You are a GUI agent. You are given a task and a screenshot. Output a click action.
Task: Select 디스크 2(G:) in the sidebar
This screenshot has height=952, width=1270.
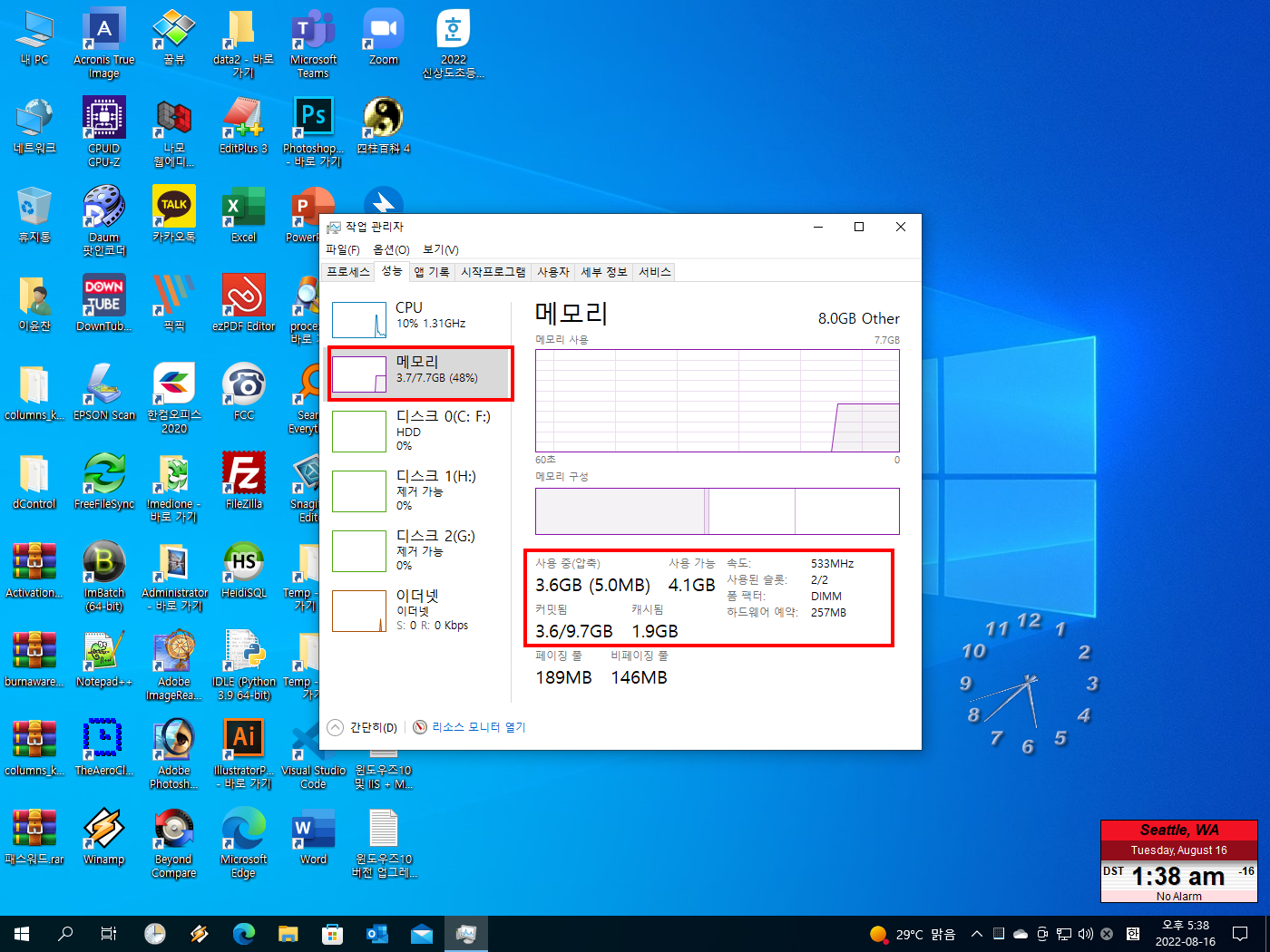[x=418, y=550]
